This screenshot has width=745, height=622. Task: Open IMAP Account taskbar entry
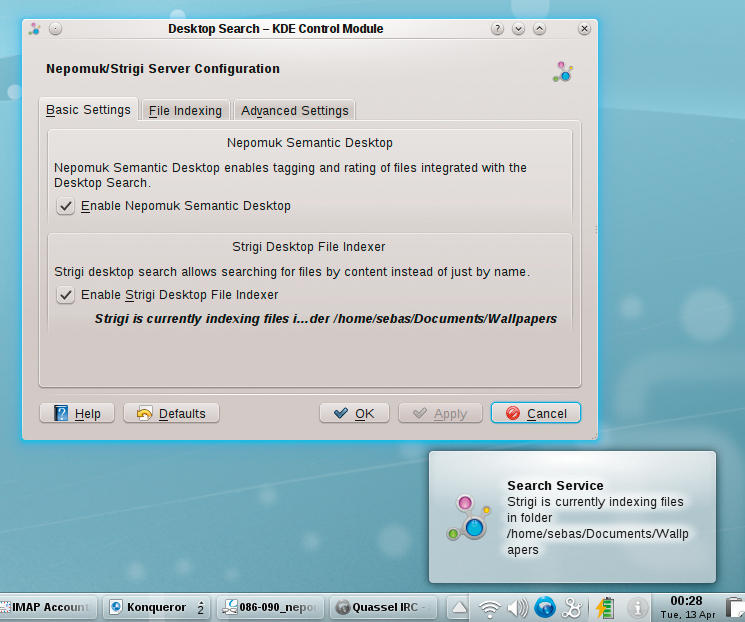(48, 607)
